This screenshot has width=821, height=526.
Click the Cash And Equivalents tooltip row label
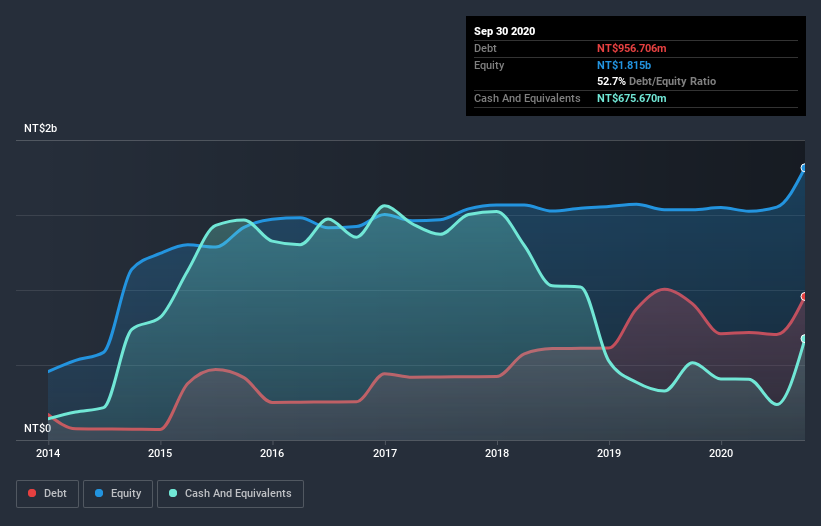click(527, 98)
